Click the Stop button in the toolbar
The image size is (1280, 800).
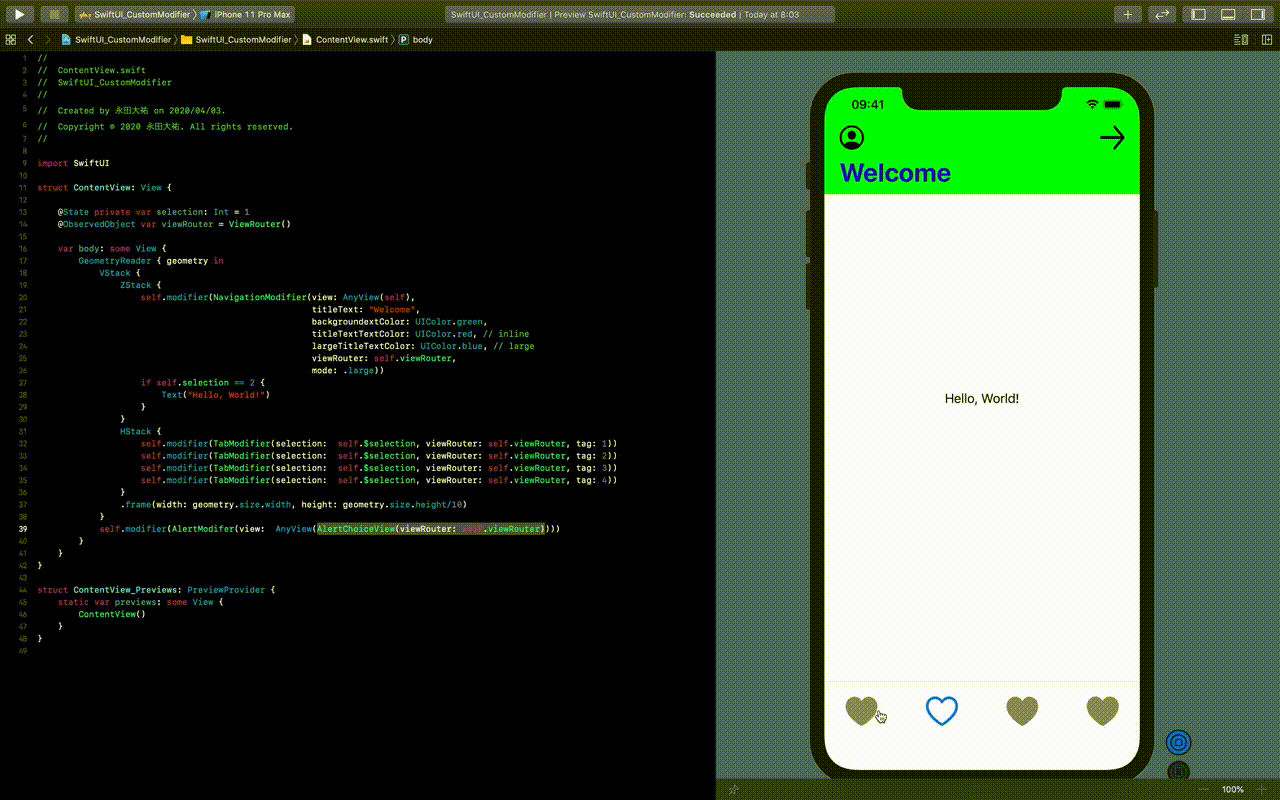[x=54, y=14]
